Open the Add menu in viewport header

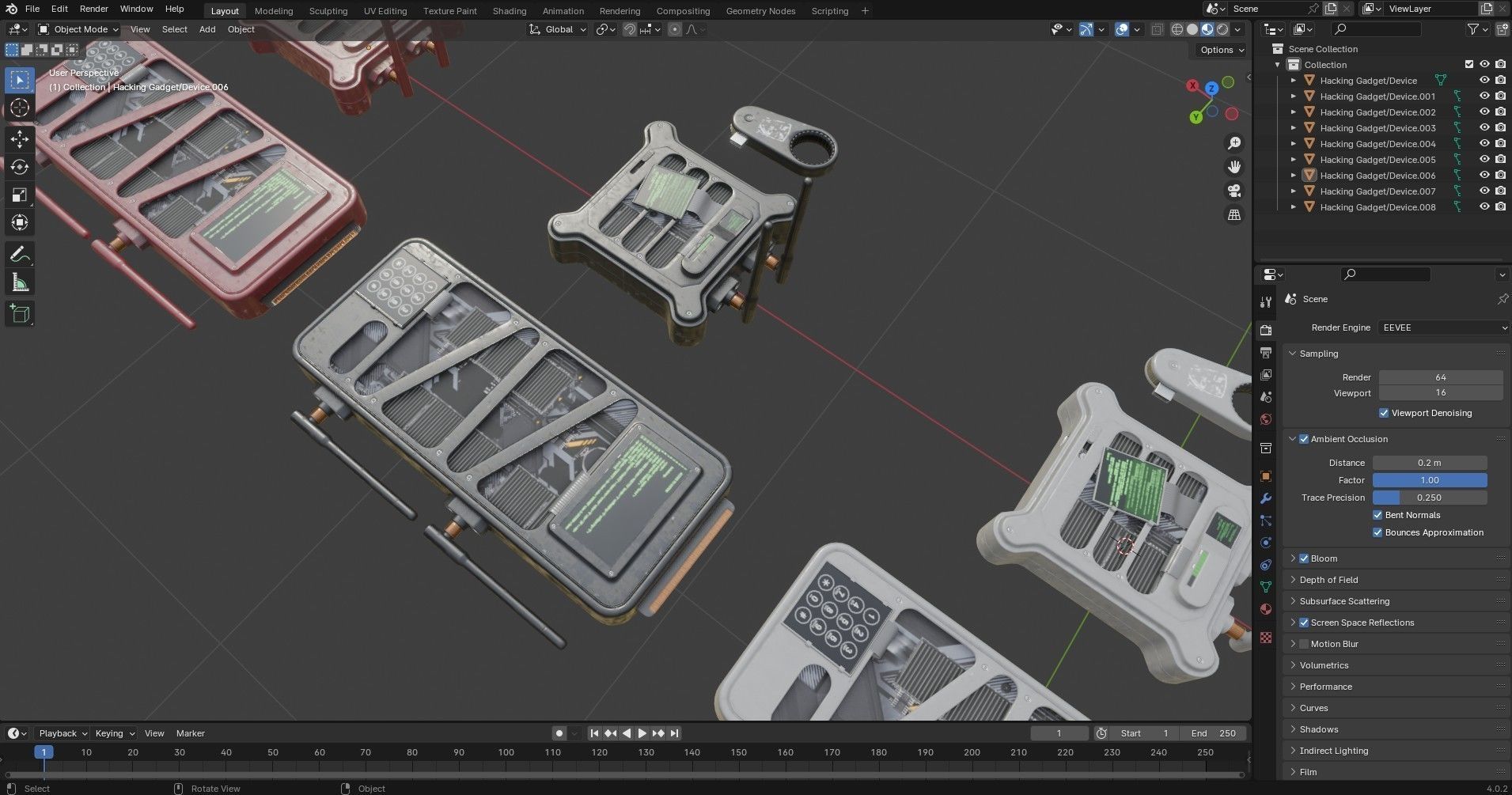207,29
